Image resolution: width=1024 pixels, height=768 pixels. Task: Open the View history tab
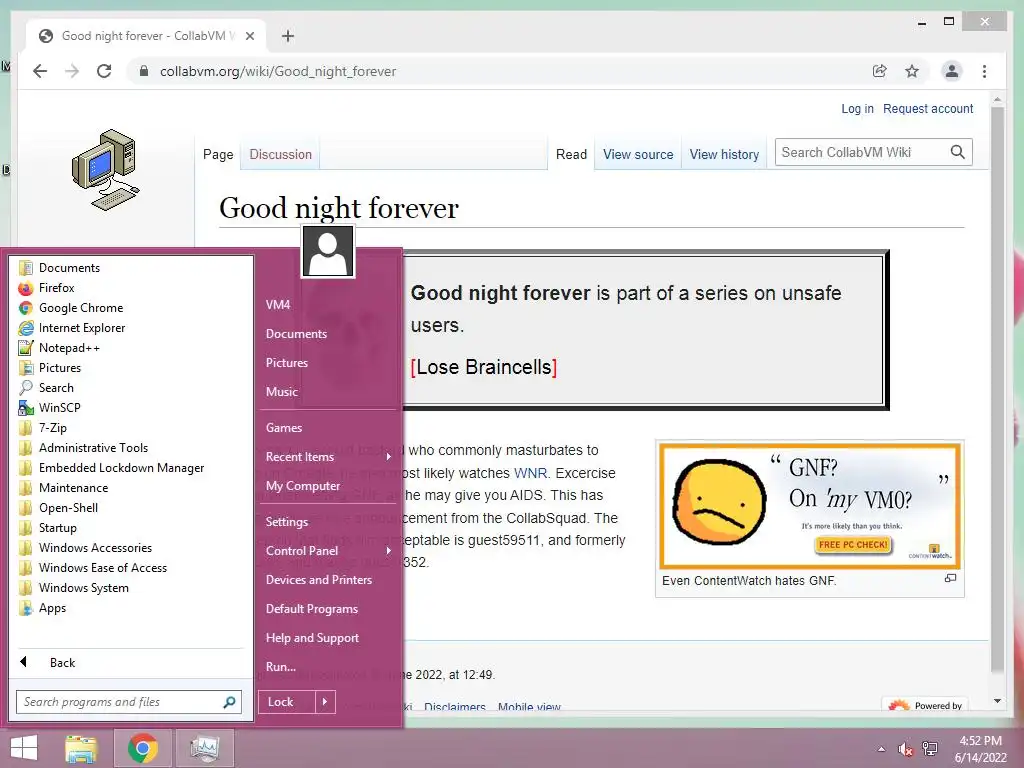(724, 154)
